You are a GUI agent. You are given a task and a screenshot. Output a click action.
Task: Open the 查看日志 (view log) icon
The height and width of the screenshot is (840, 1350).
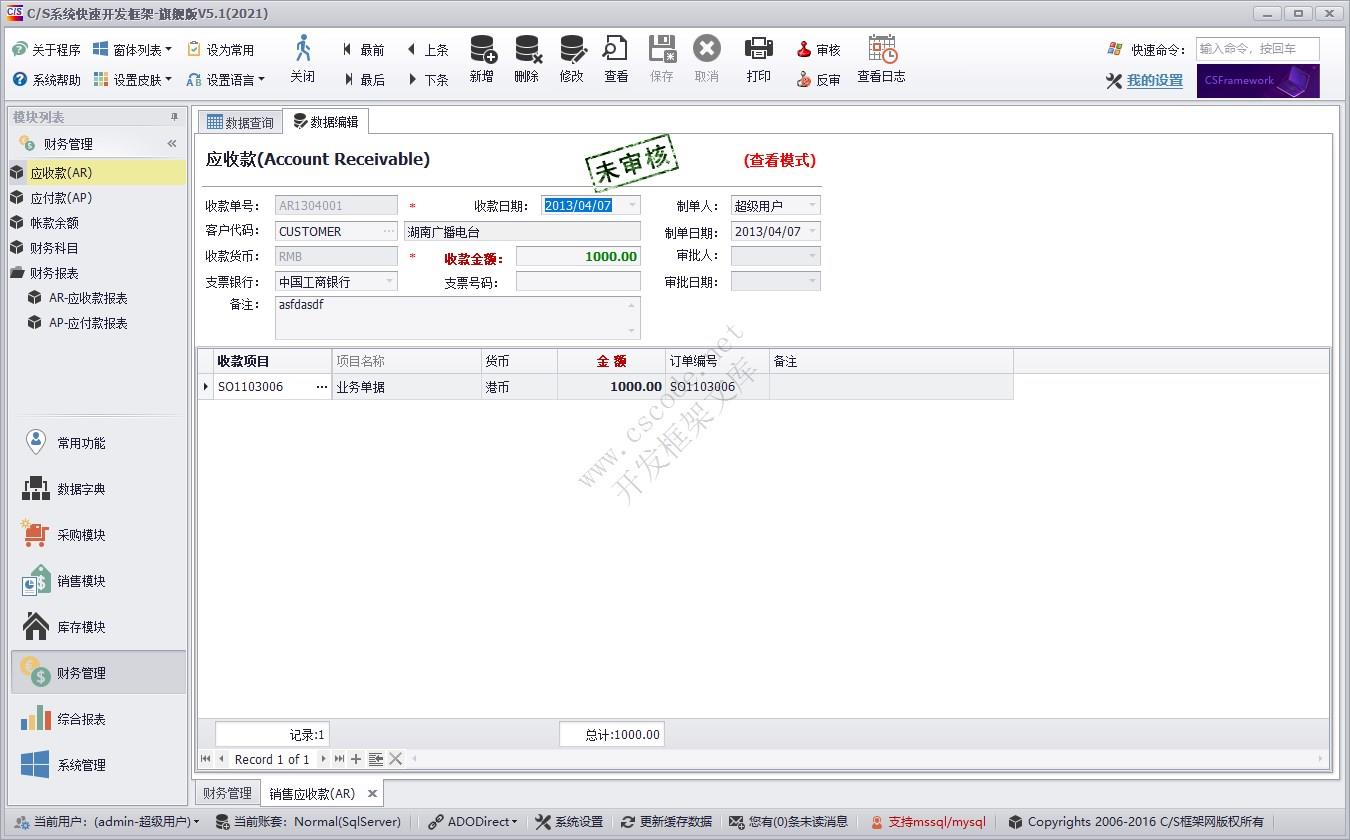click(881, 60)
